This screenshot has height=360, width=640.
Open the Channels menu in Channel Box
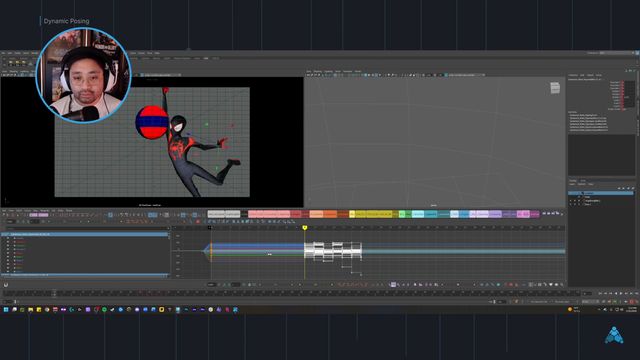(x=573, y=75)
